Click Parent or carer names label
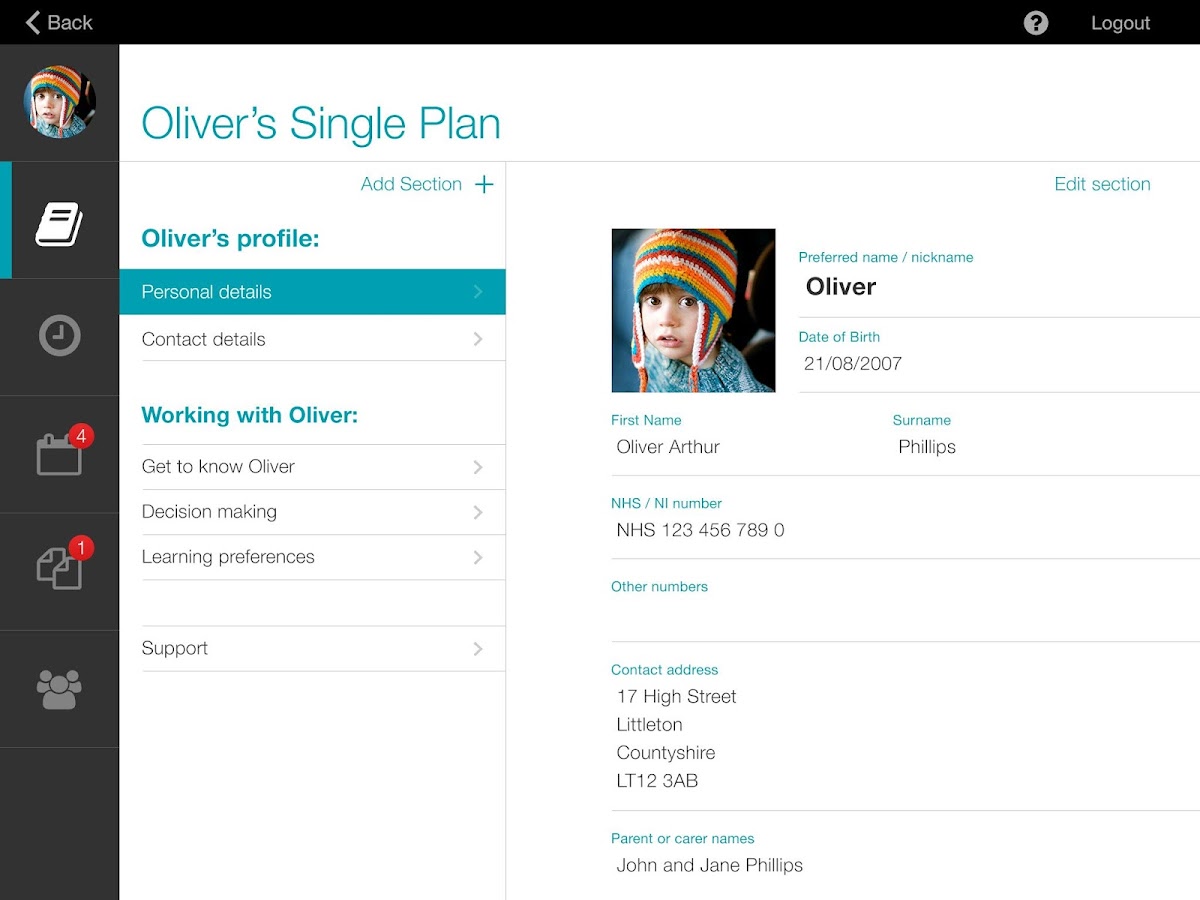This screenshot has width=1200, height=900. 683,839
